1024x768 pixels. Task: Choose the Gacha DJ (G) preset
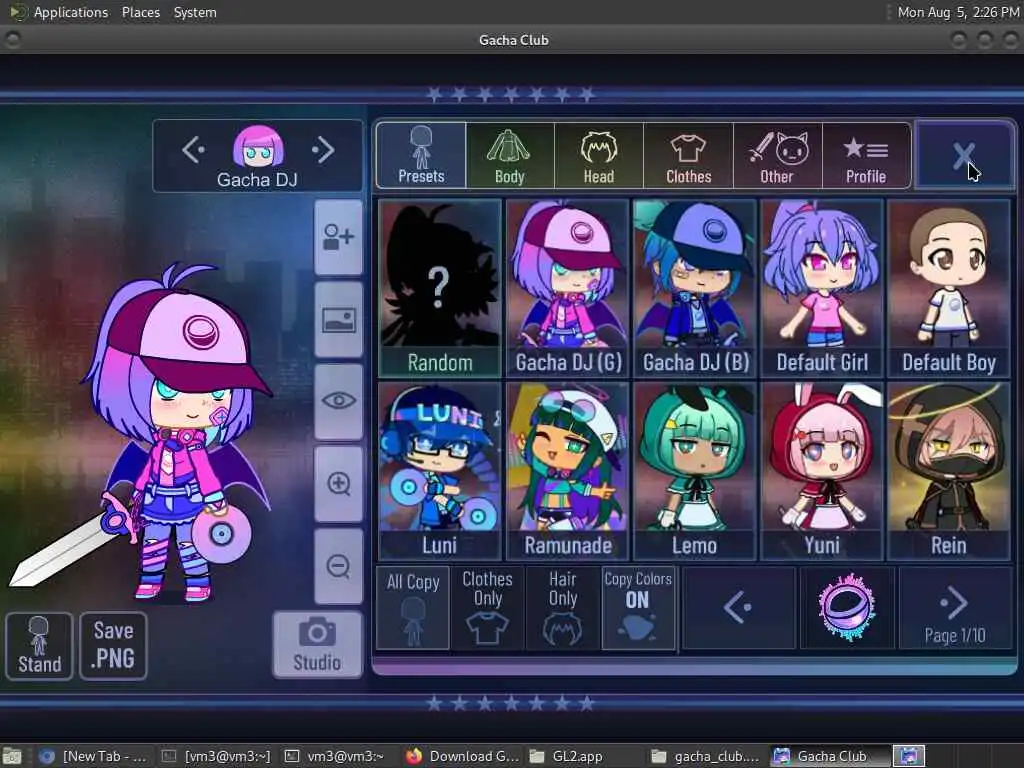(x=568, y=288)
